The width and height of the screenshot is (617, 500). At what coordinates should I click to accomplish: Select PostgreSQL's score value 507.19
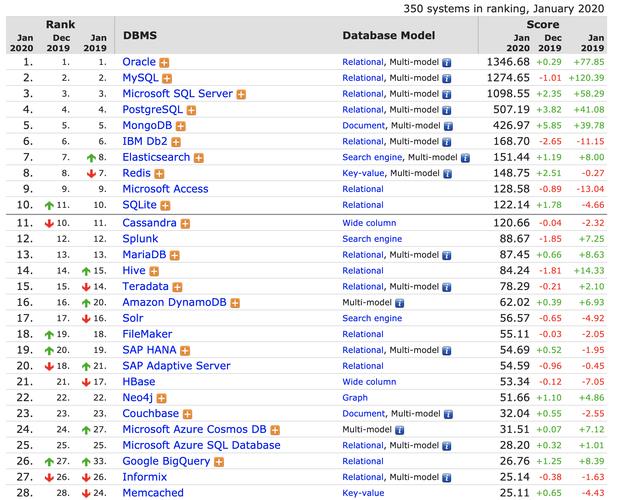511,109
